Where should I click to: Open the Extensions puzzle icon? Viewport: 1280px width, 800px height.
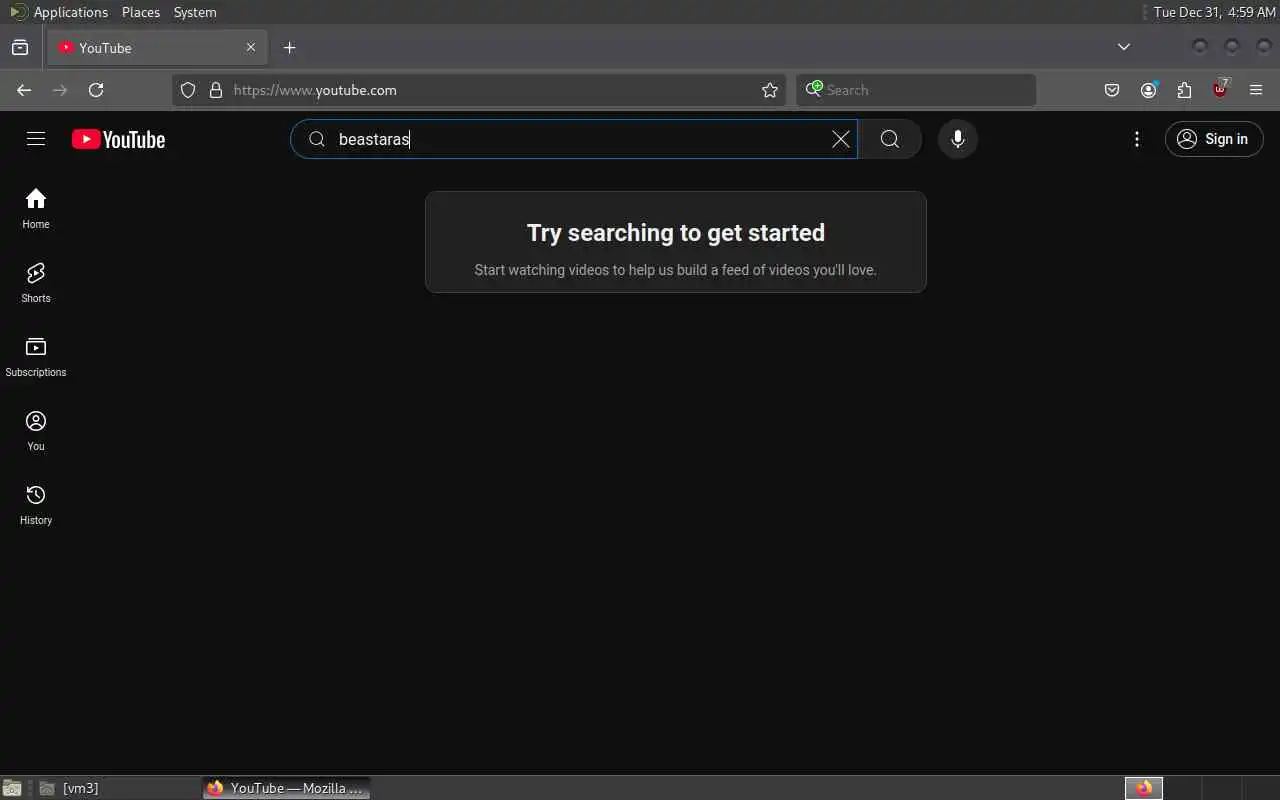click(x=1184, y=90)
